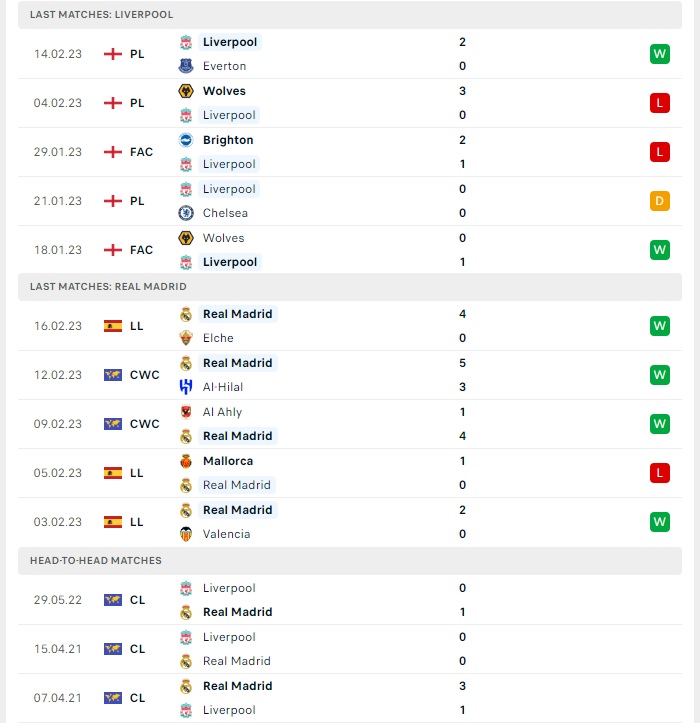This screenshot has width=700, height=723.
Task: Click the Brighton club crest icon
Action: tap(186, 140)
